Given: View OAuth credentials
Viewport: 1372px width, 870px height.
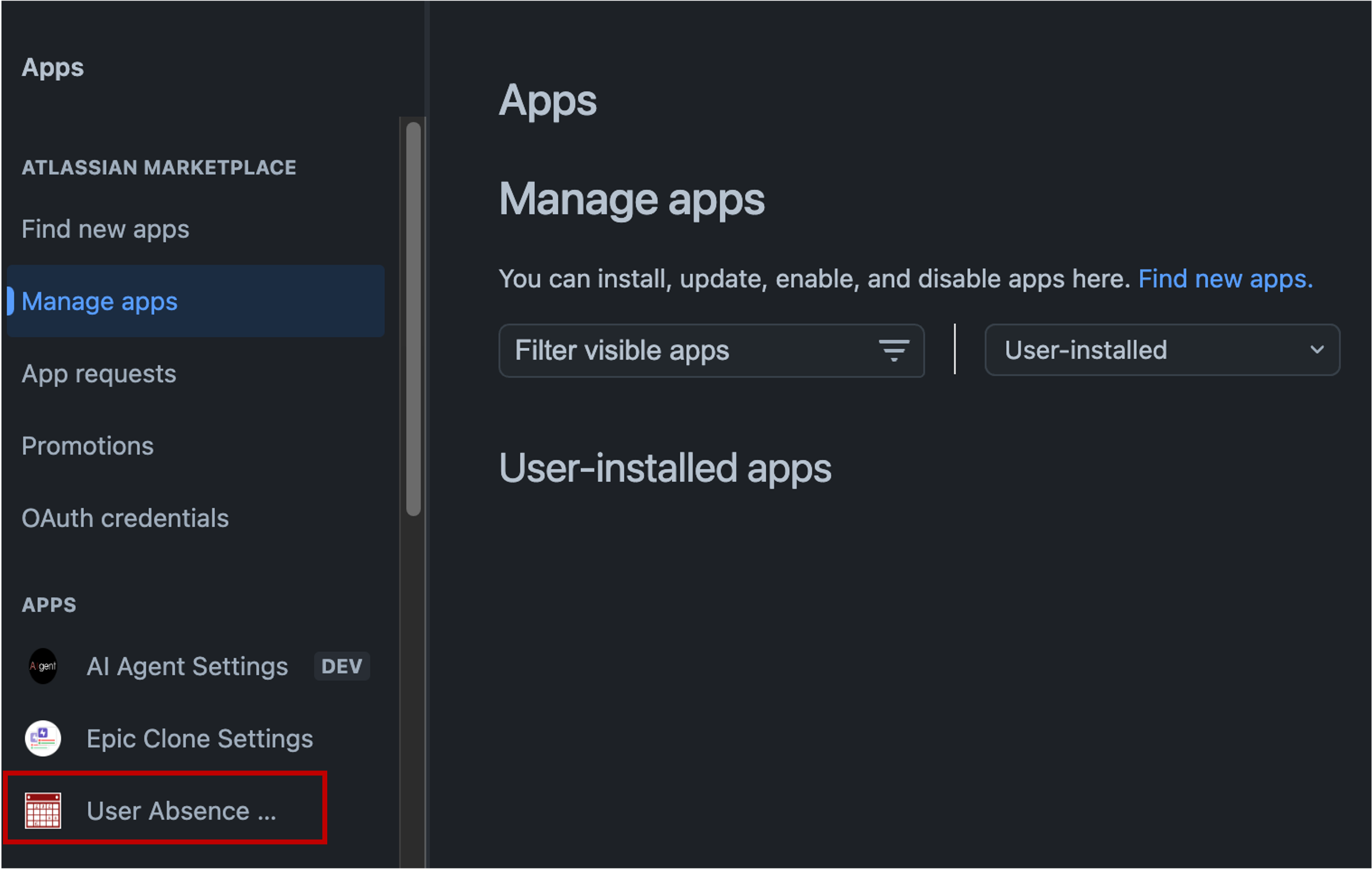Looking at the screenshot, I should coord(126,518).
